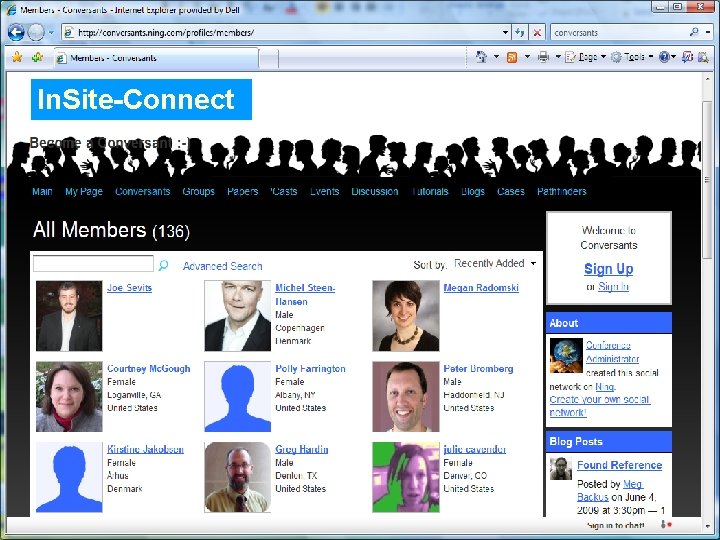This screenshot has height=540, width=720.
Task: Open the 'Casts navigation link
Action: pyautogui.click(x=284, y=191)
